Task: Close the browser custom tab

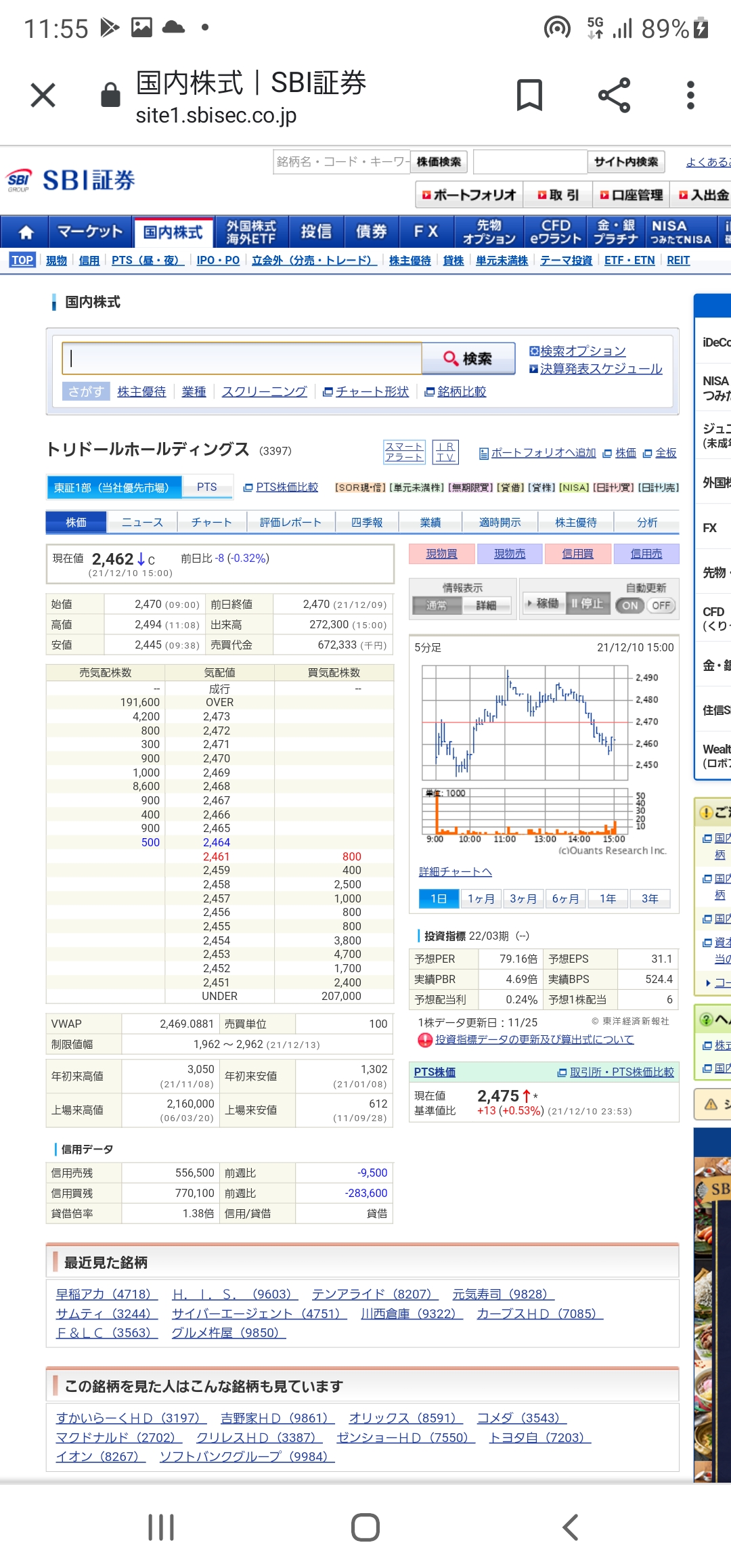Action: 43,95
